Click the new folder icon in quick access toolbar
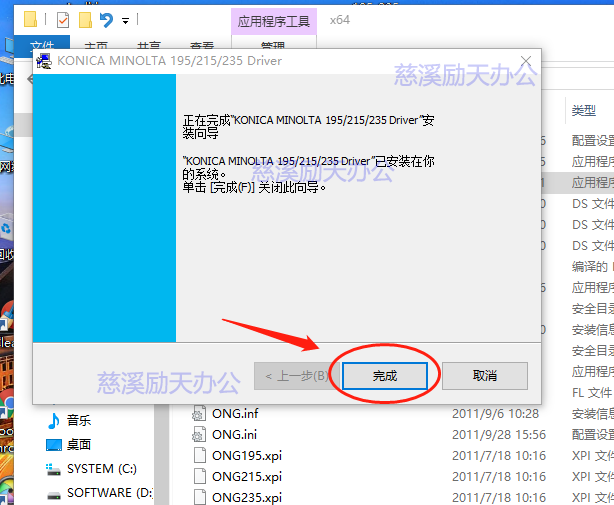This screenshot has height=505, width=614. [x=84, y=19]
